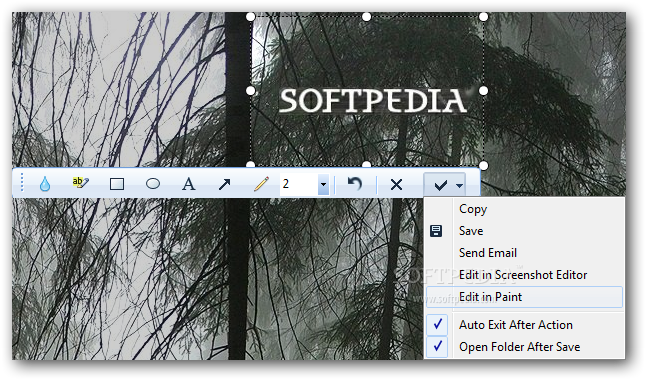
Task: Cancel capture with the X icon
Action: click(396, 184)
